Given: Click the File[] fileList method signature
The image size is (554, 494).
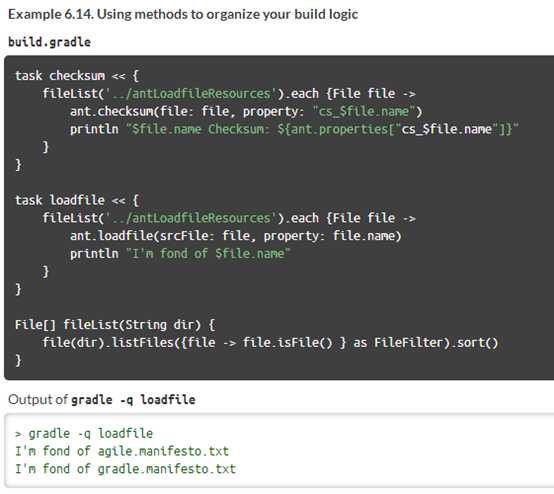Looking at the screenshot, I should (x=115, y=324).
